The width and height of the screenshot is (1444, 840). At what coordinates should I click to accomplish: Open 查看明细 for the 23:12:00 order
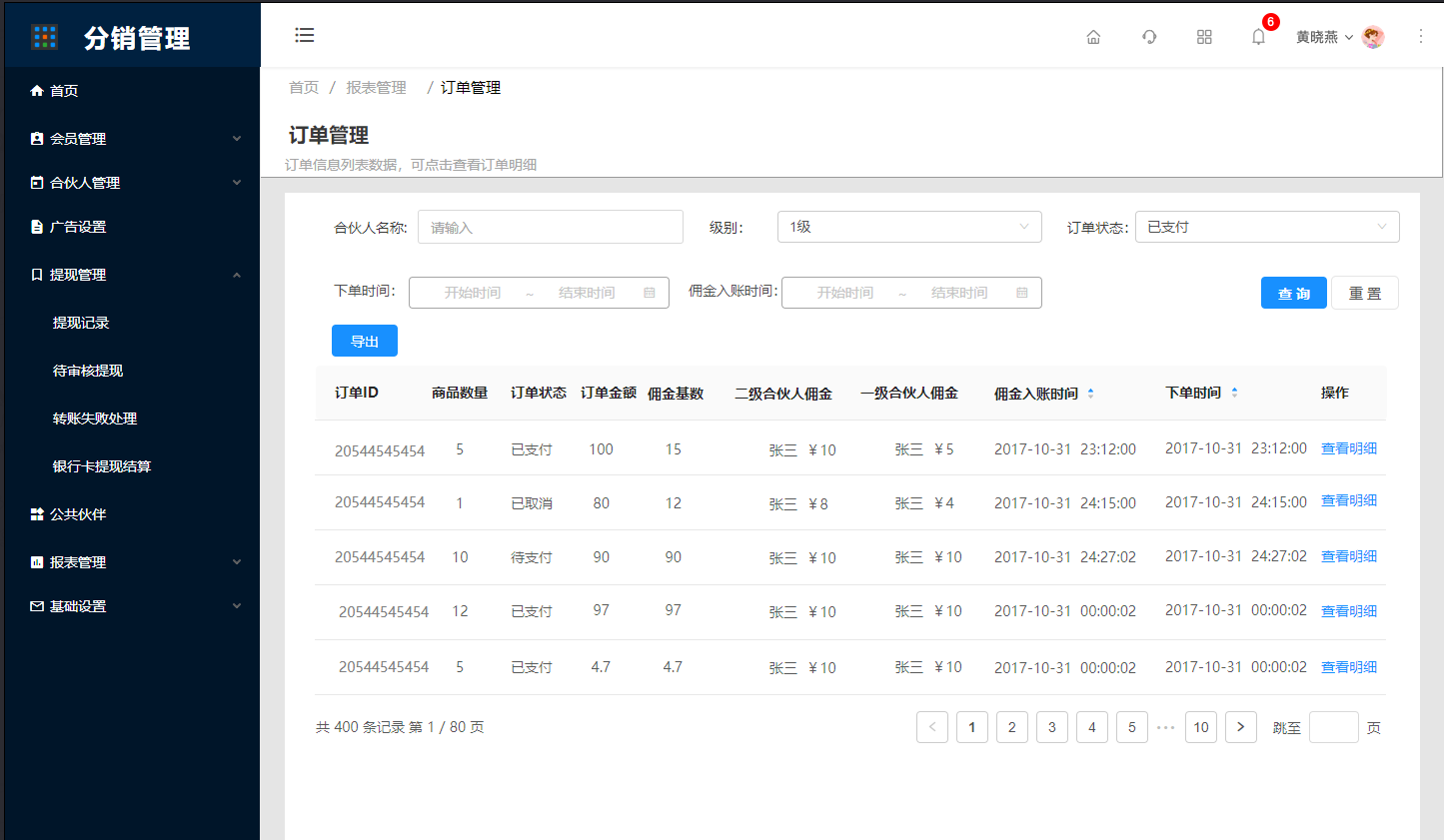[x=1349, y=448]
